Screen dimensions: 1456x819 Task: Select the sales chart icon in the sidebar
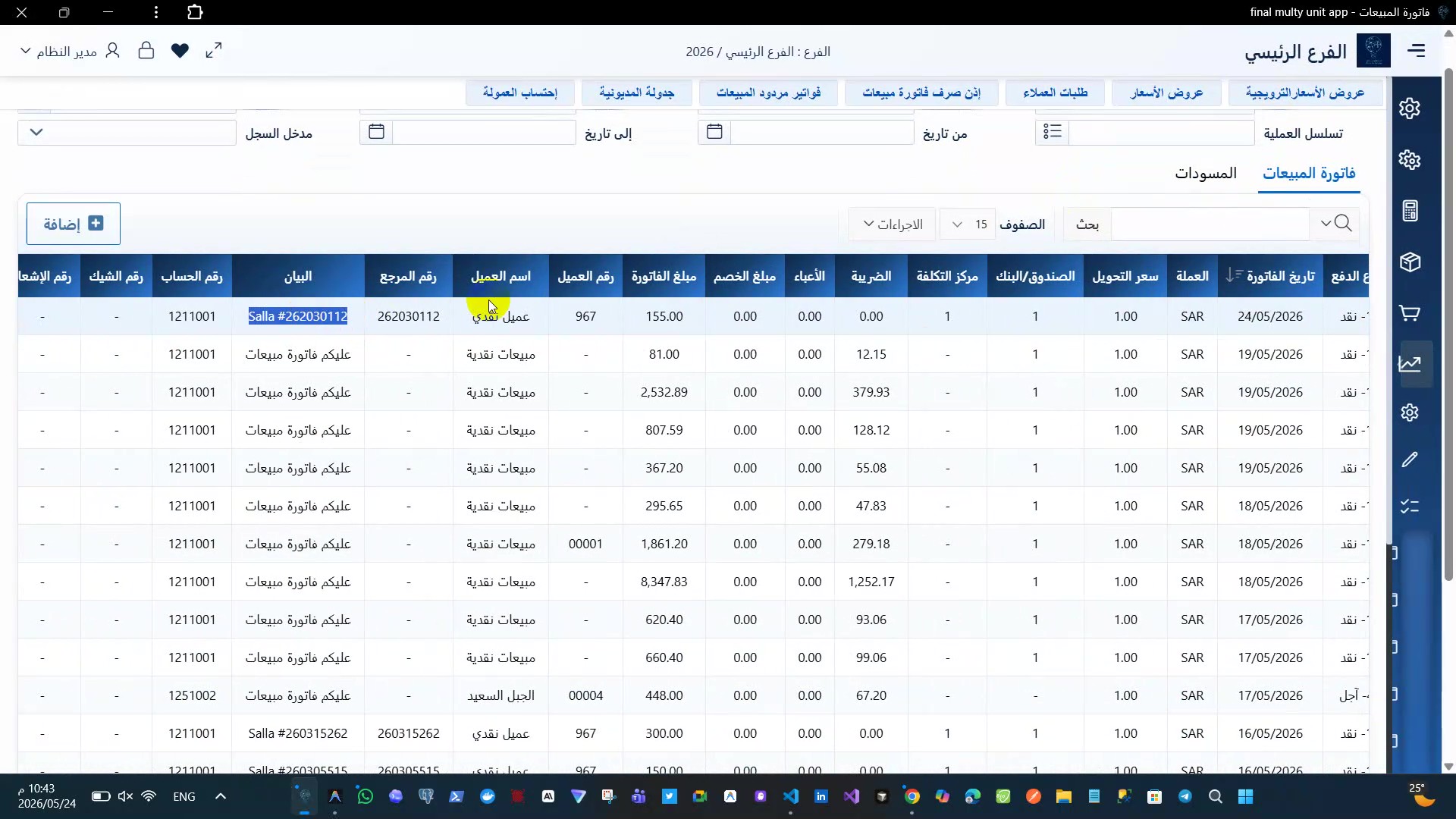pyautogui.click(x=1410, y=363)
